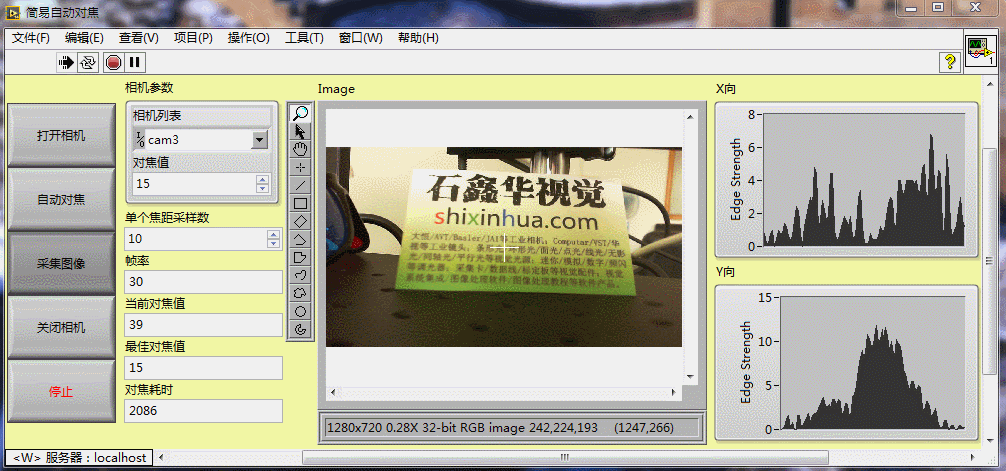Toggle the Pause button in toolbar
This screenshot has height=471, width=1006.
click(135, 62)
